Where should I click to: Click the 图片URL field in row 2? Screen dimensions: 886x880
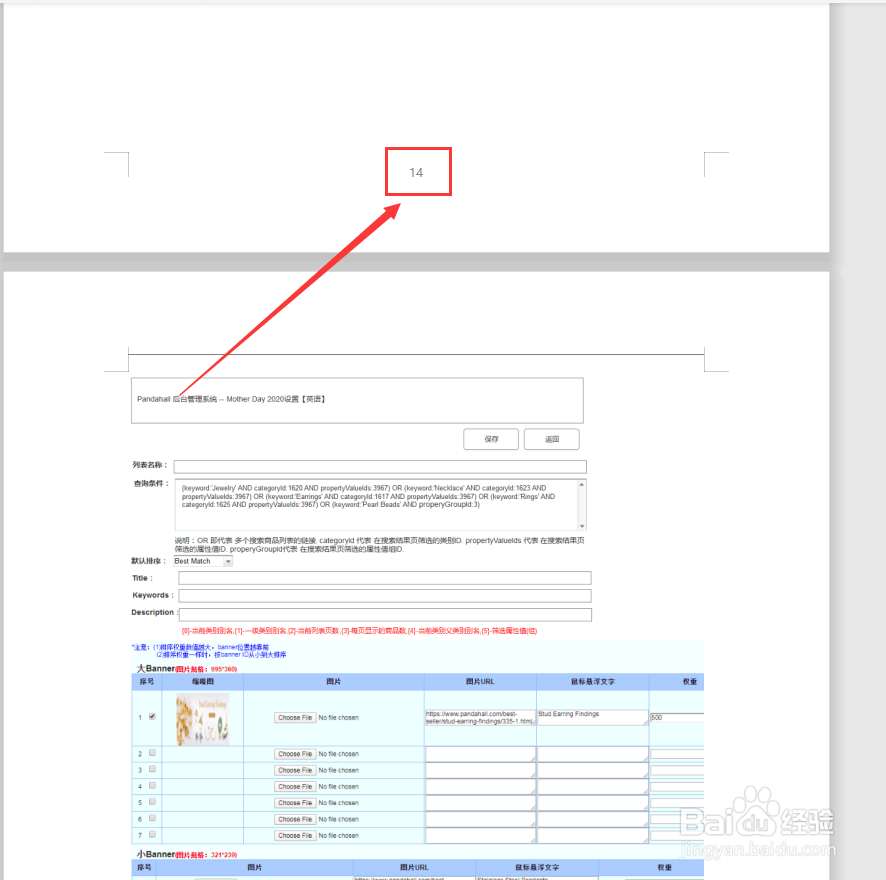[x=480, y=754]
